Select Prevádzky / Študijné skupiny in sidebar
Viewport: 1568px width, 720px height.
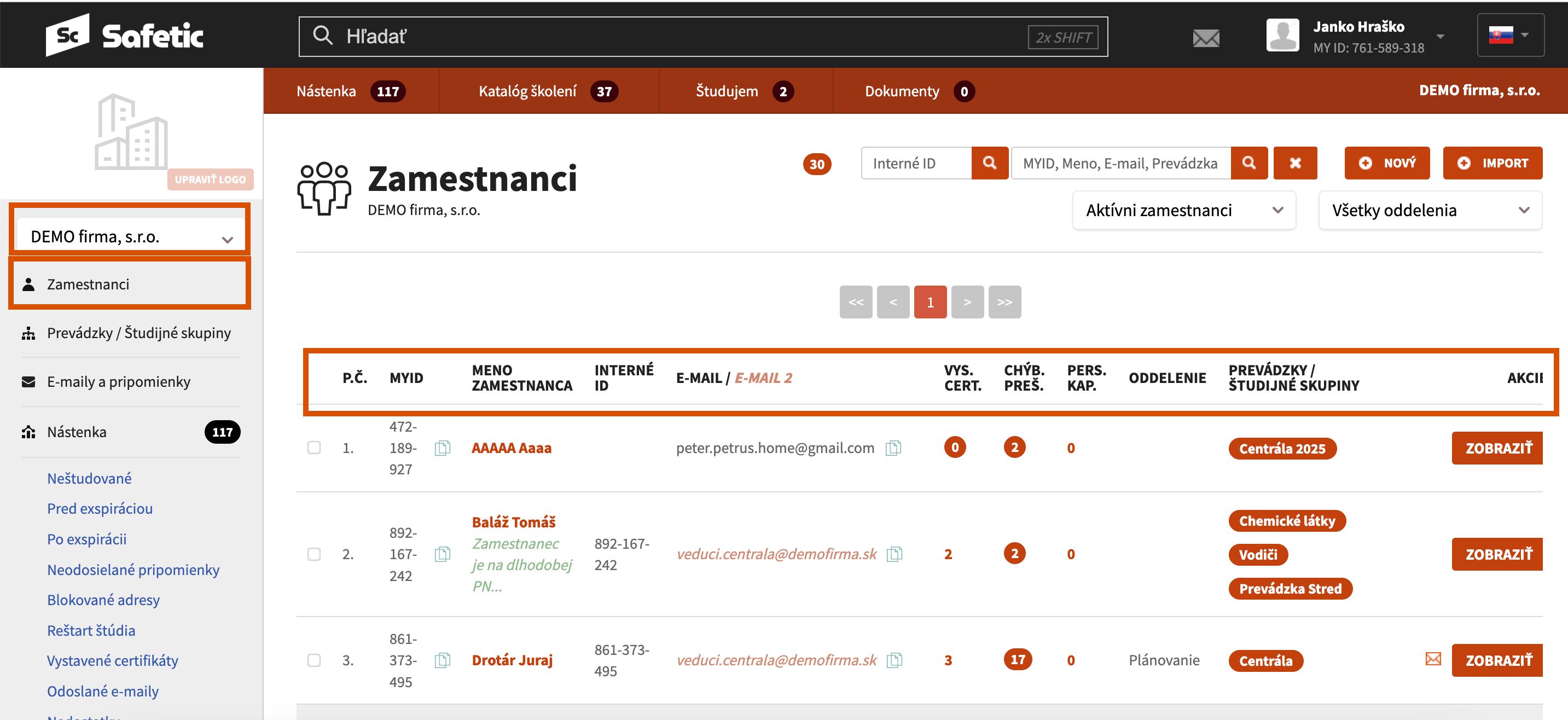130,333
